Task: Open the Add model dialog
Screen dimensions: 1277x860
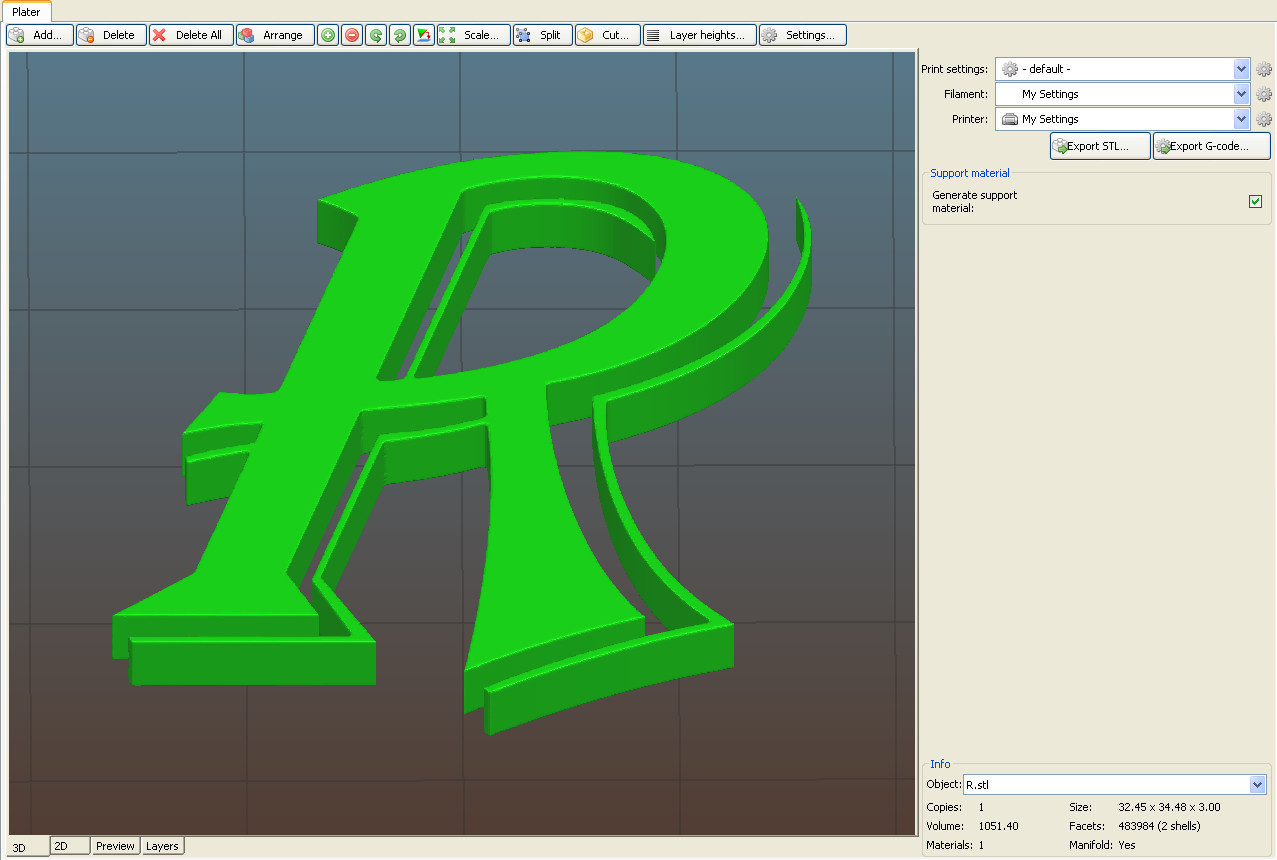Action: click(x=40, y=34)
